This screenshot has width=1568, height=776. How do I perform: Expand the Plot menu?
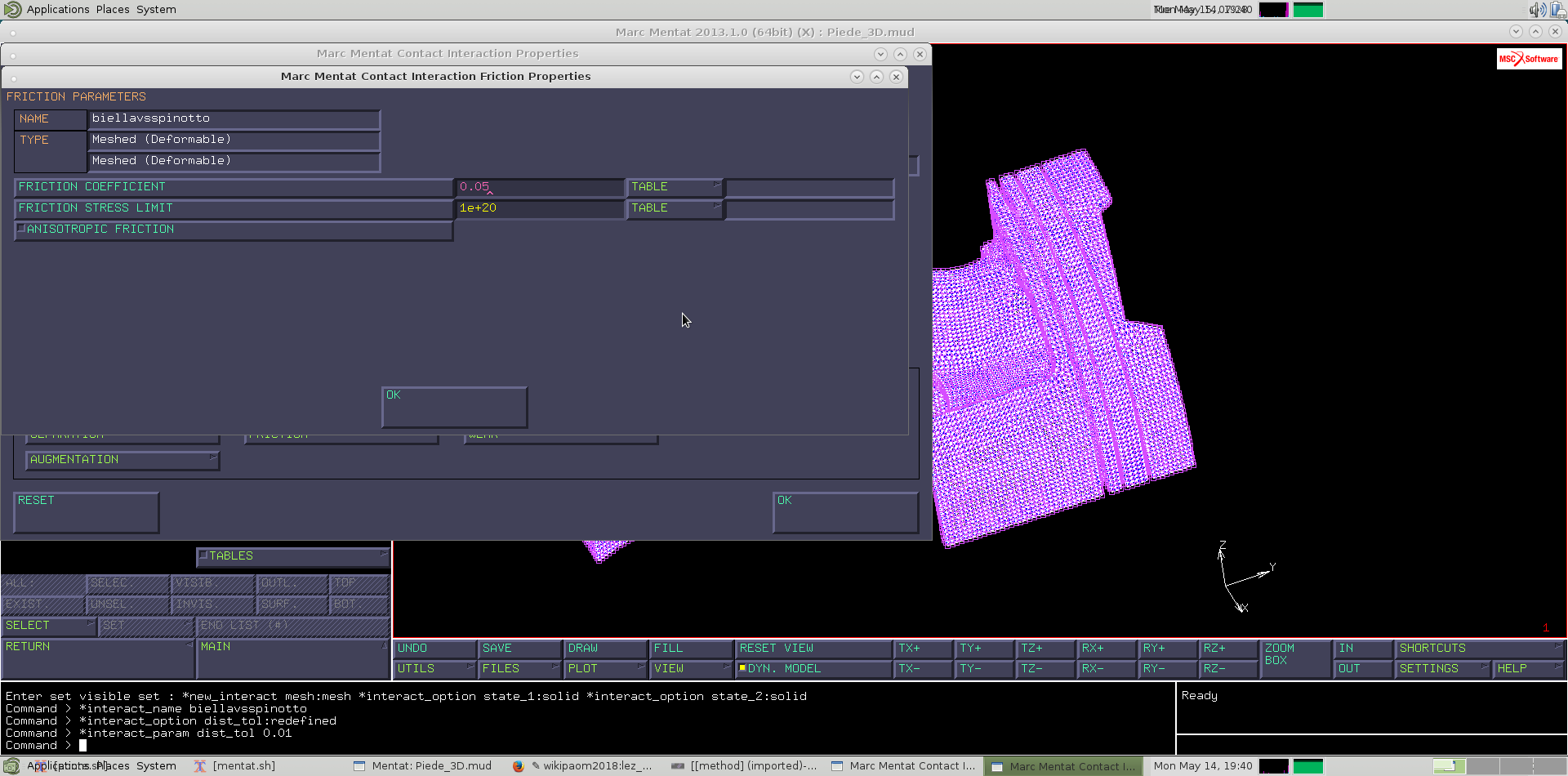click(606, 669)
